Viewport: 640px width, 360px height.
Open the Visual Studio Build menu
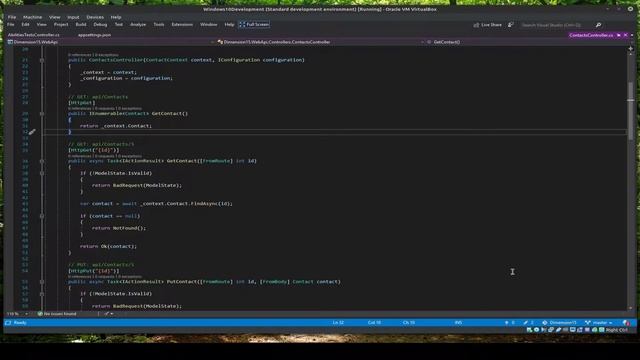point(81,24)
